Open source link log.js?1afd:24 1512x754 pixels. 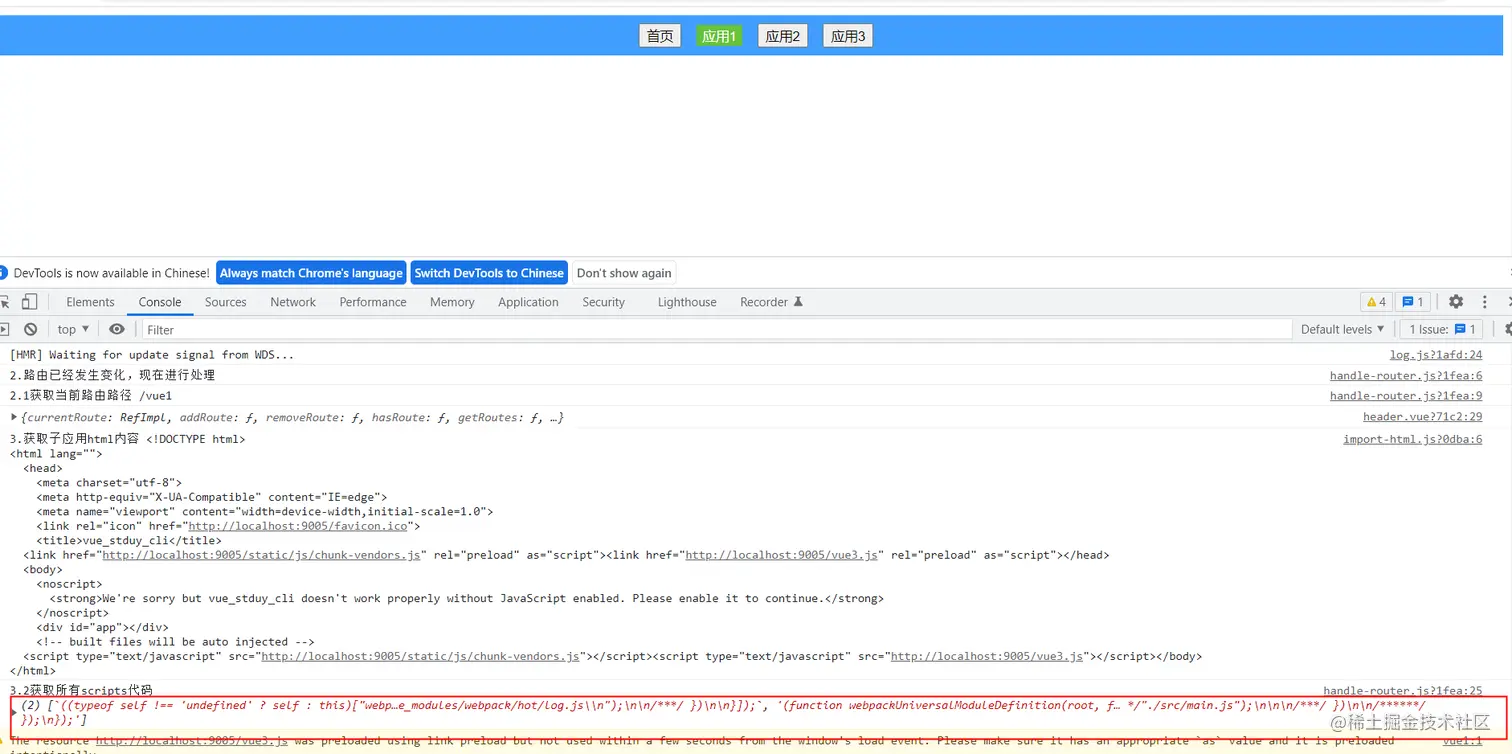1436,355
